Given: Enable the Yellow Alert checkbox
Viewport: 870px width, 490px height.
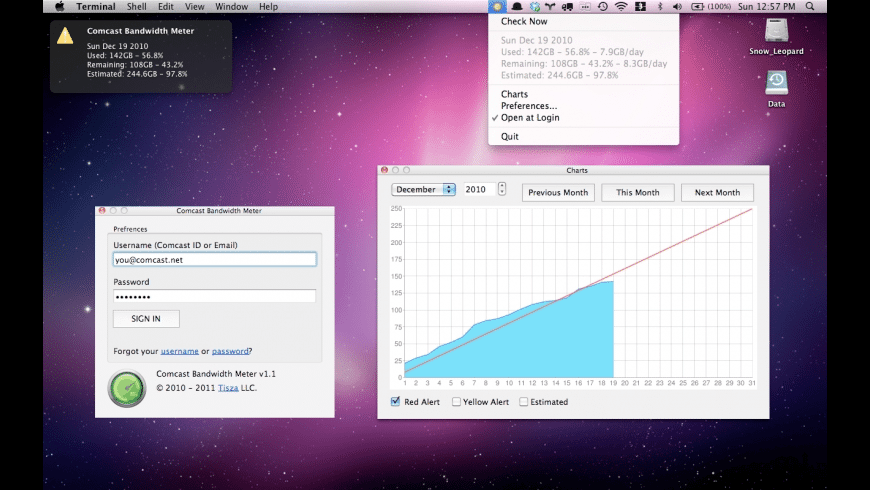Looking at the screenshot, I should coord(456,401).
